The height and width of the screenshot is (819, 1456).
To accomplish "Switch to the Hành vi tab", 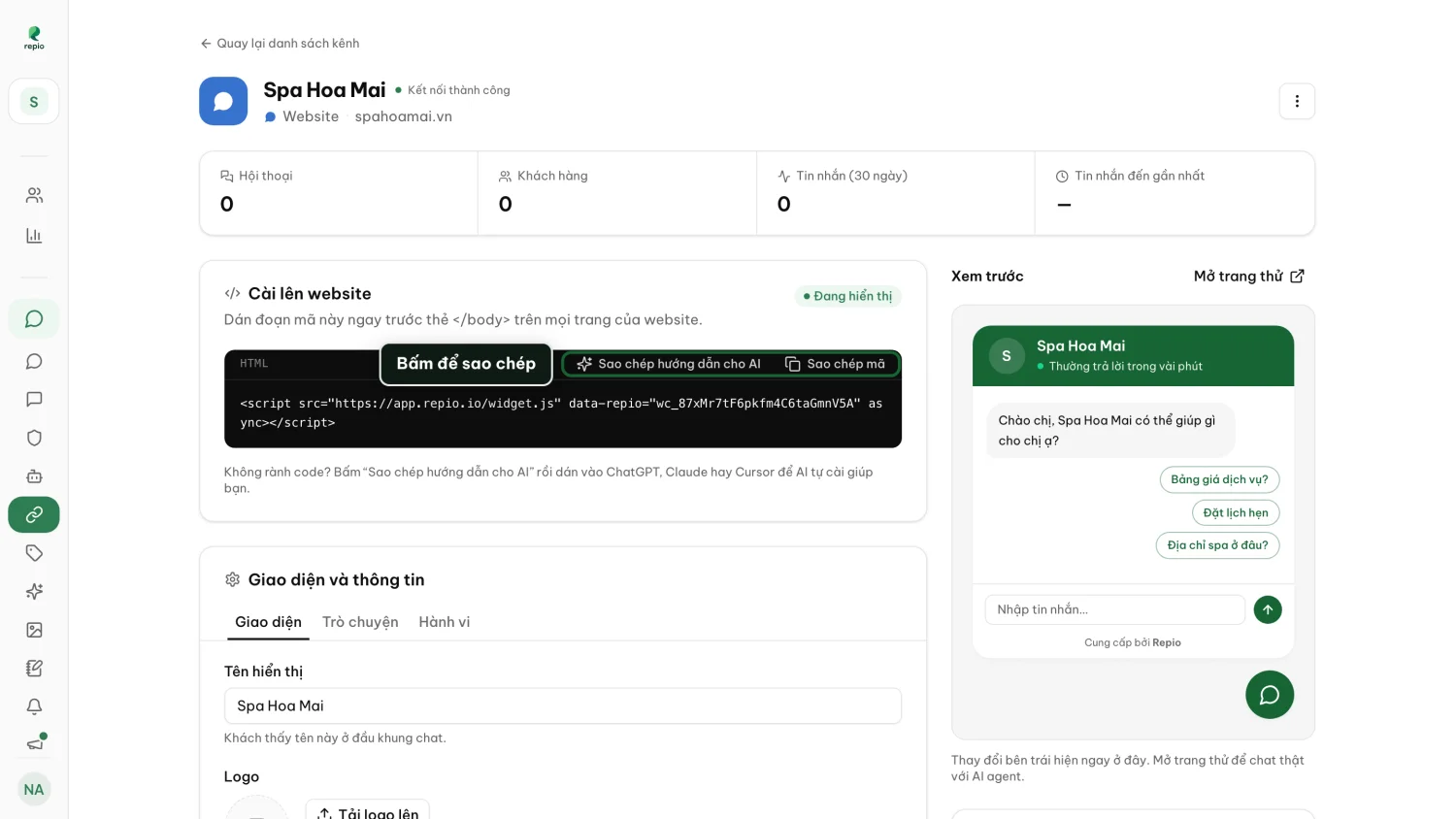I will click(445, 622).
